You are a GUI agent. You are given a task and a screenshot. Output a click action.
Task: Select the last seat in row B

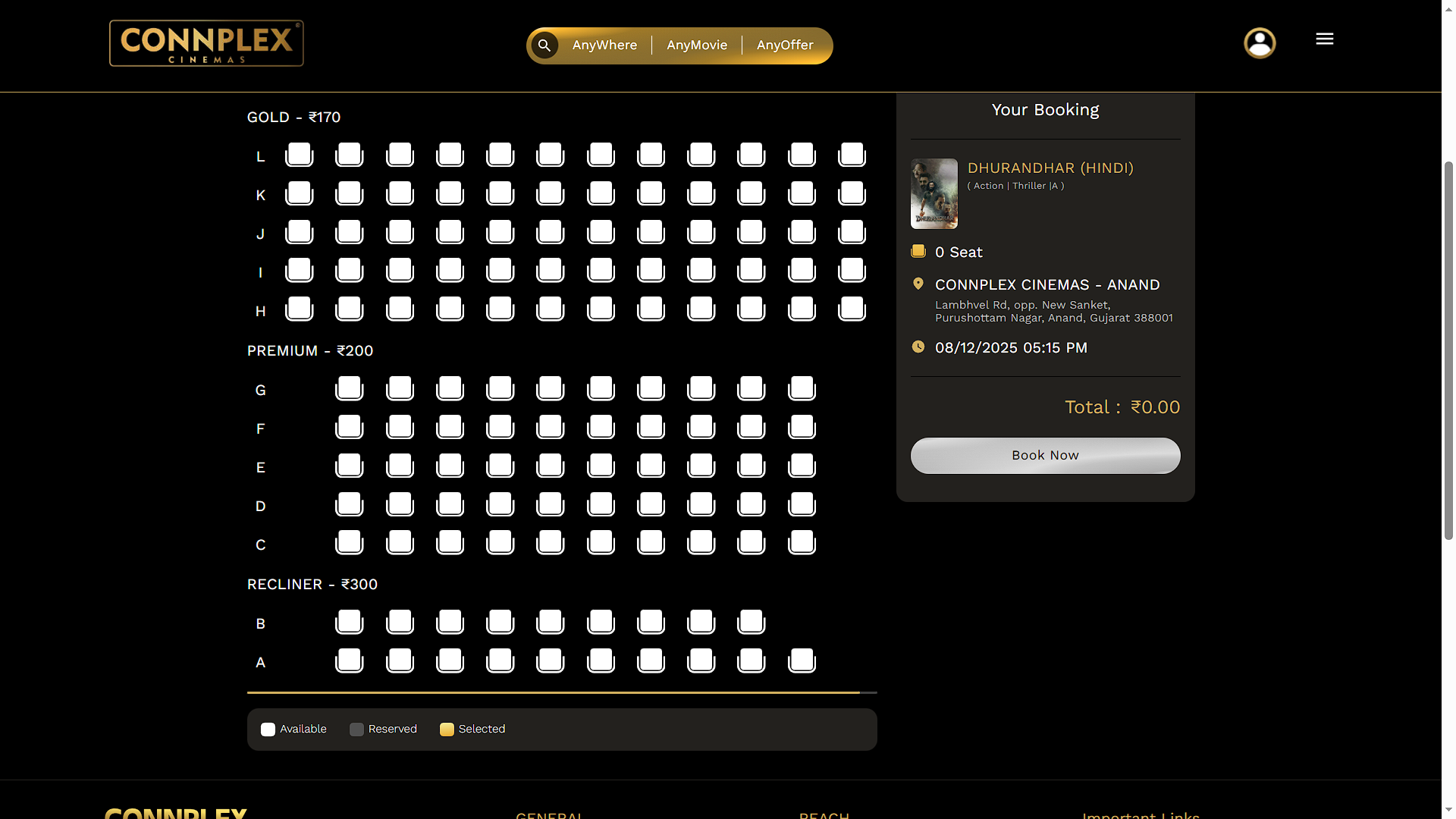click(x=751, y=622)
